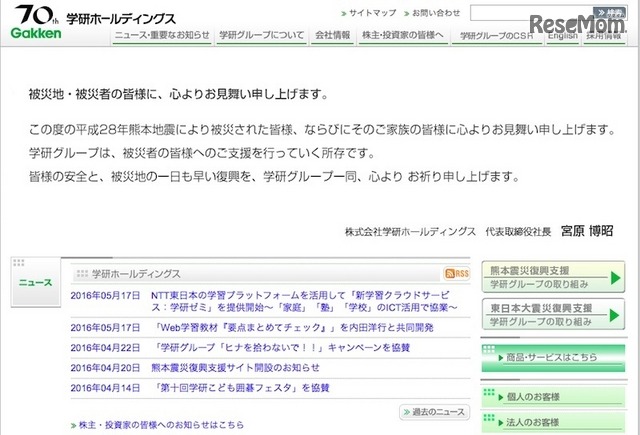Click the 過去のニュース button

click(x=434, y=412)
